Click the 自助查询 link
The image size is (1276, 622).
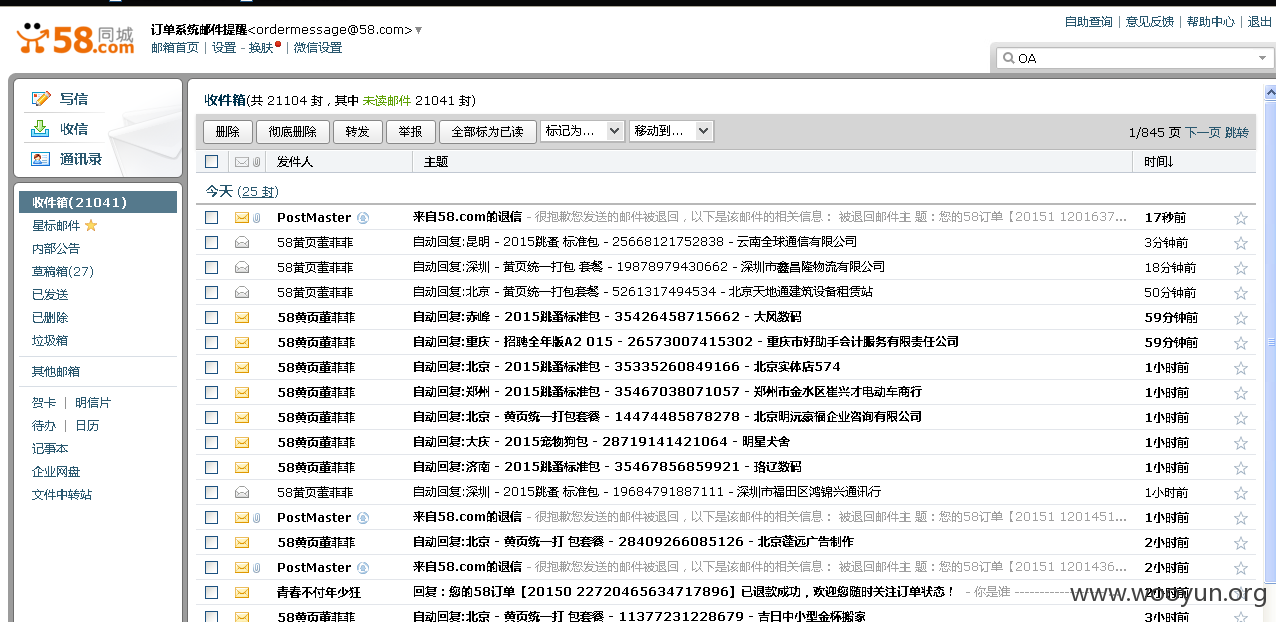pyautogui.click(x=1089, y=21)
